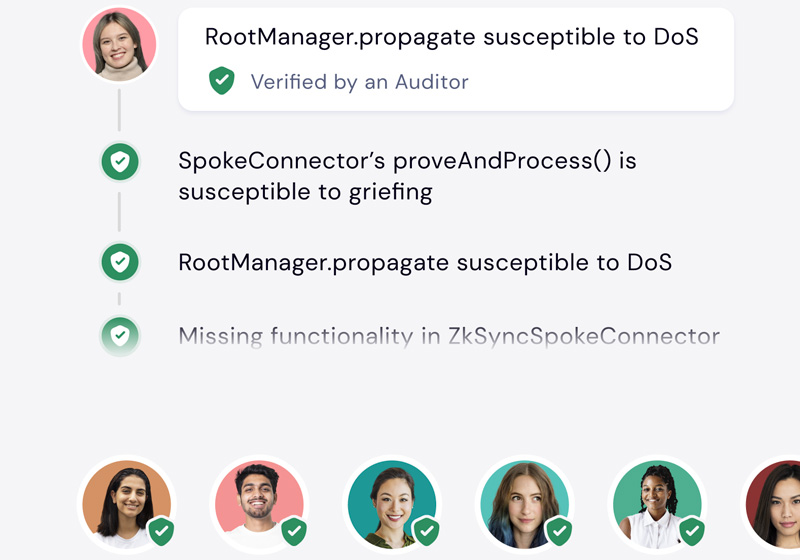
Task: Click the green shield beside Verified by an Auditor
Action: tap(221, 81)
